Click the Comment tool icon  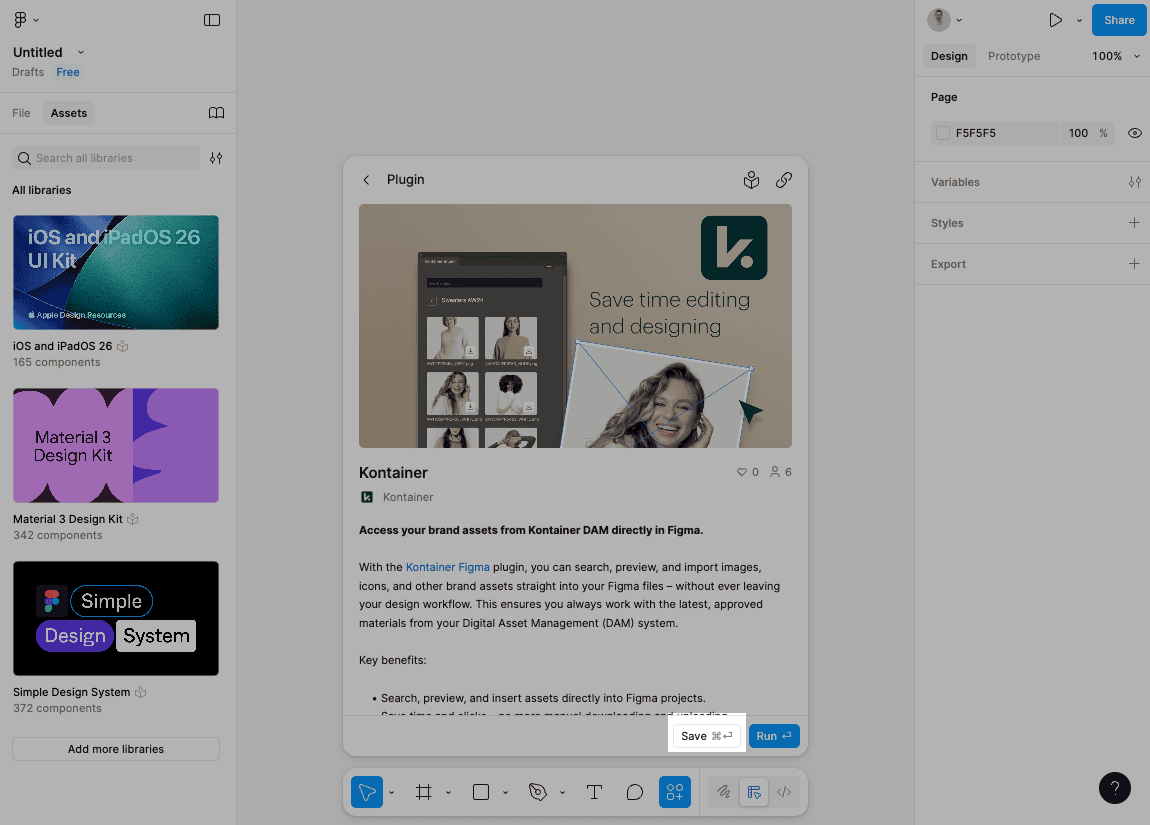[634, 792]
